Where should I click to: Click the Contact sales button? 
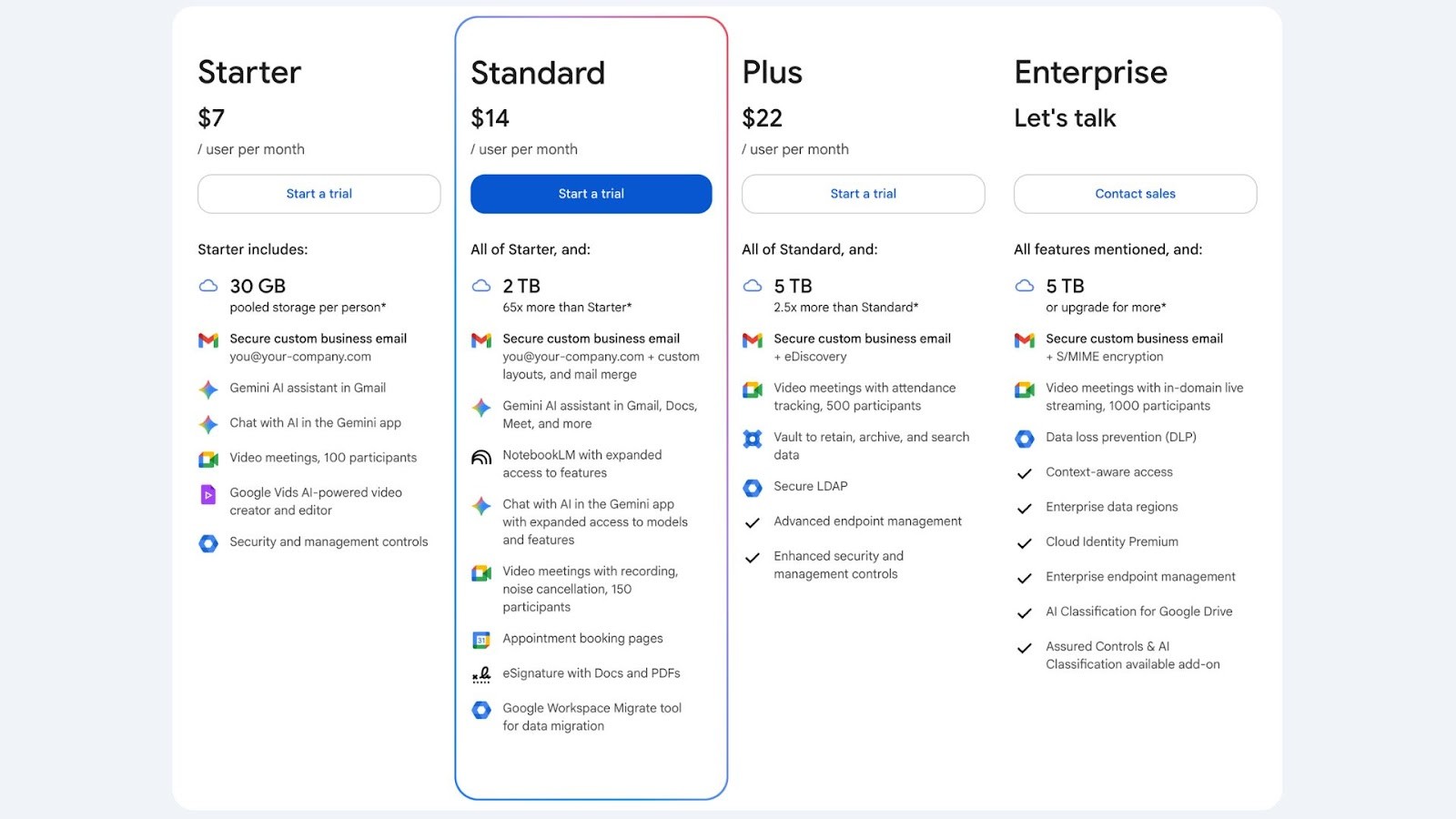click(x=1135, y=194)
